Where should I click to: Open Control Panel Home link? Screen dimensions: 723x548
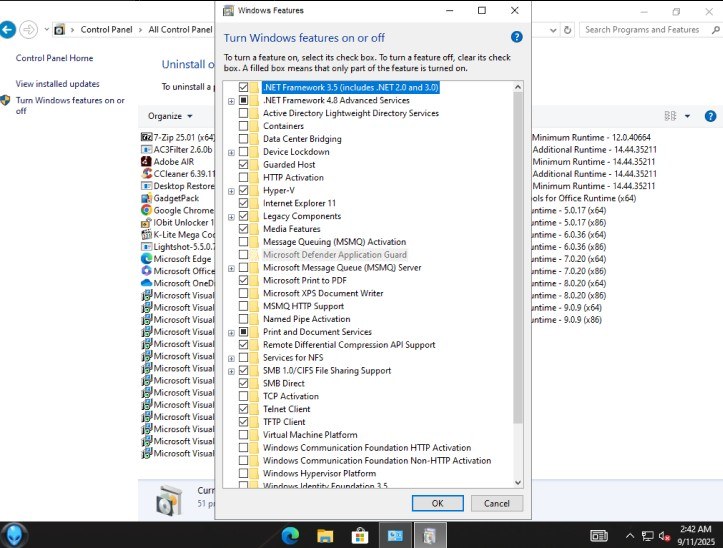54,58
